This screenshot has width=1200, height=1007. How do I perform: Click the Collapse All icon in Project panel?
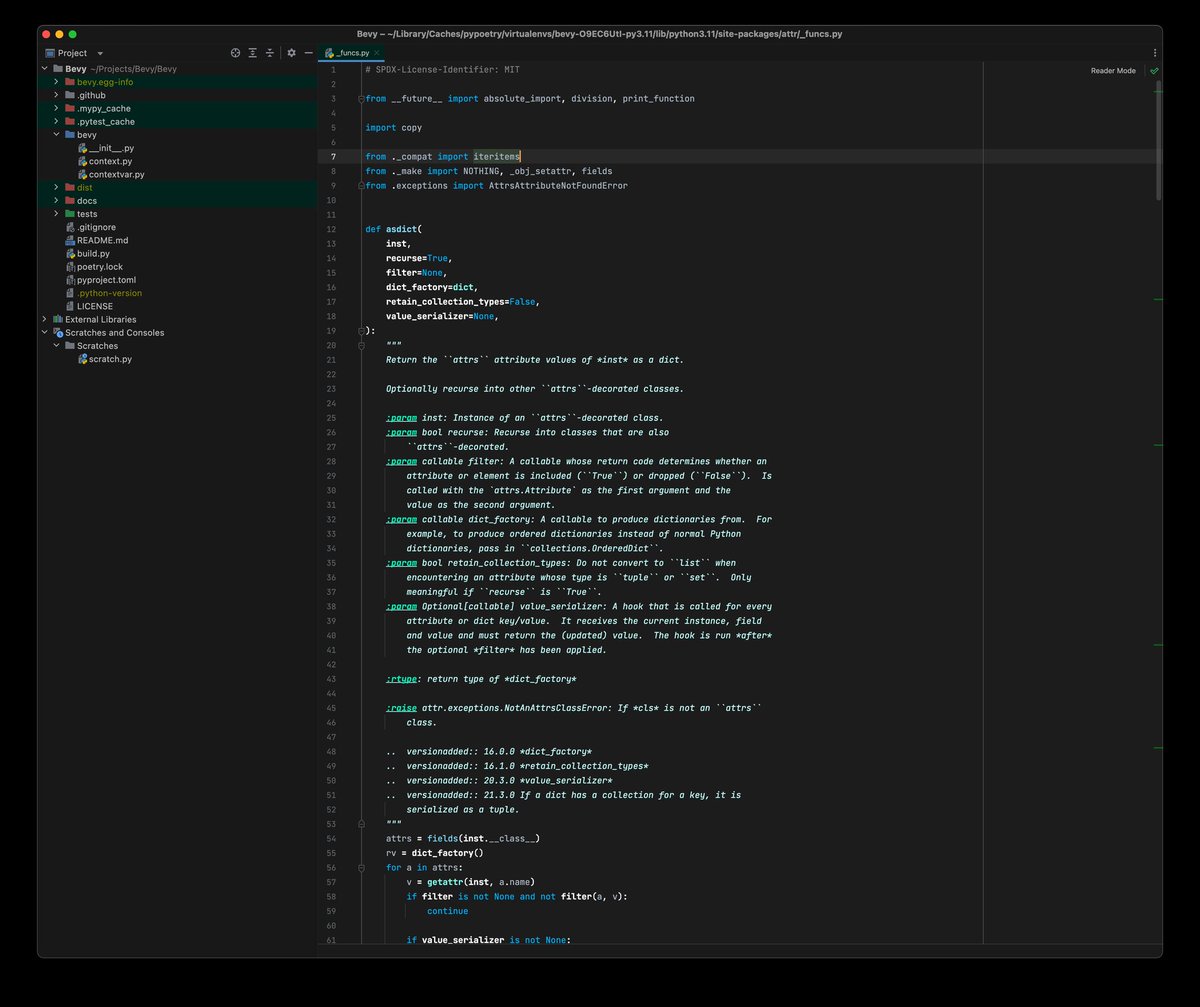click(270, 53)
